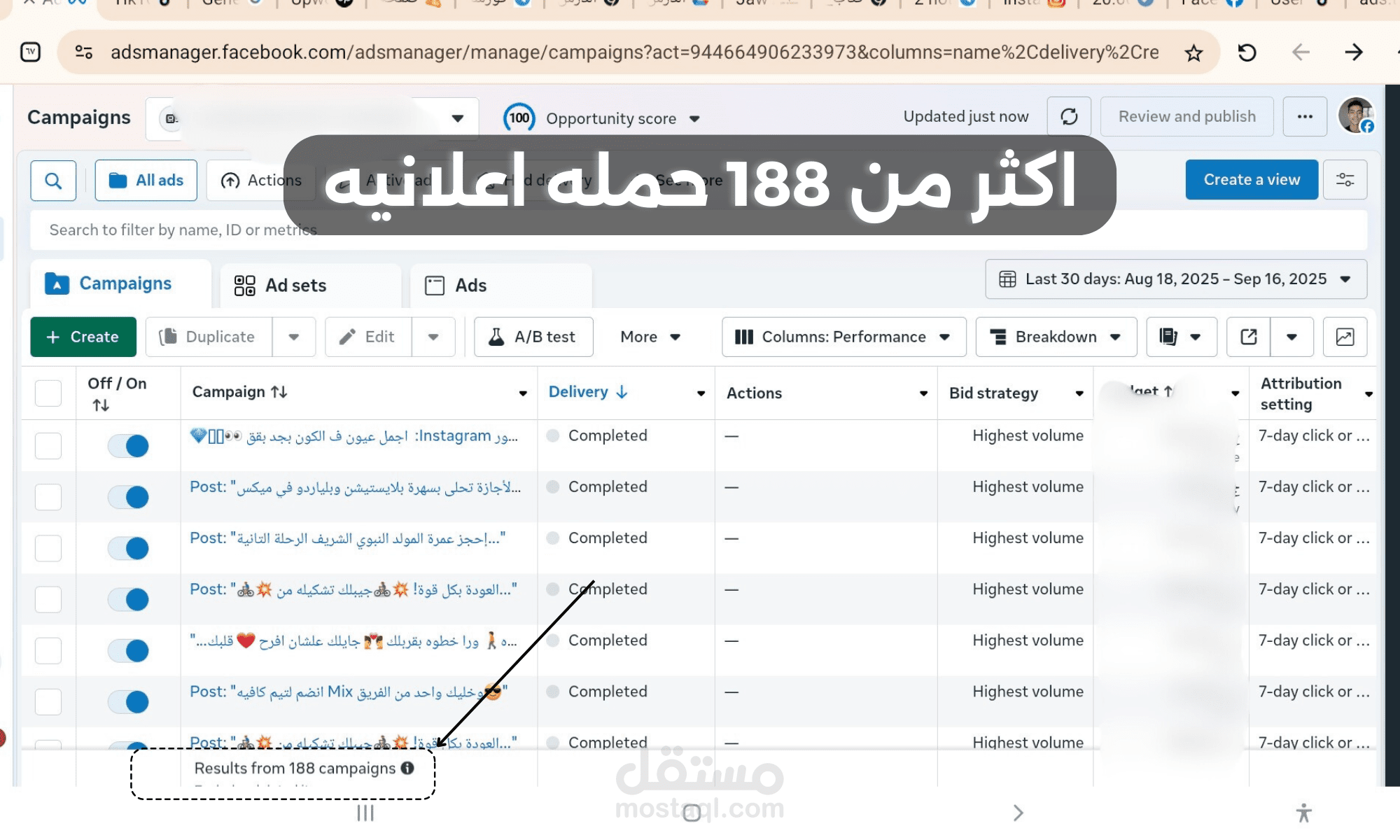Open the ad account selector dropdown
This screenshot has height=840, width=1400.
(x=312, y=118)
